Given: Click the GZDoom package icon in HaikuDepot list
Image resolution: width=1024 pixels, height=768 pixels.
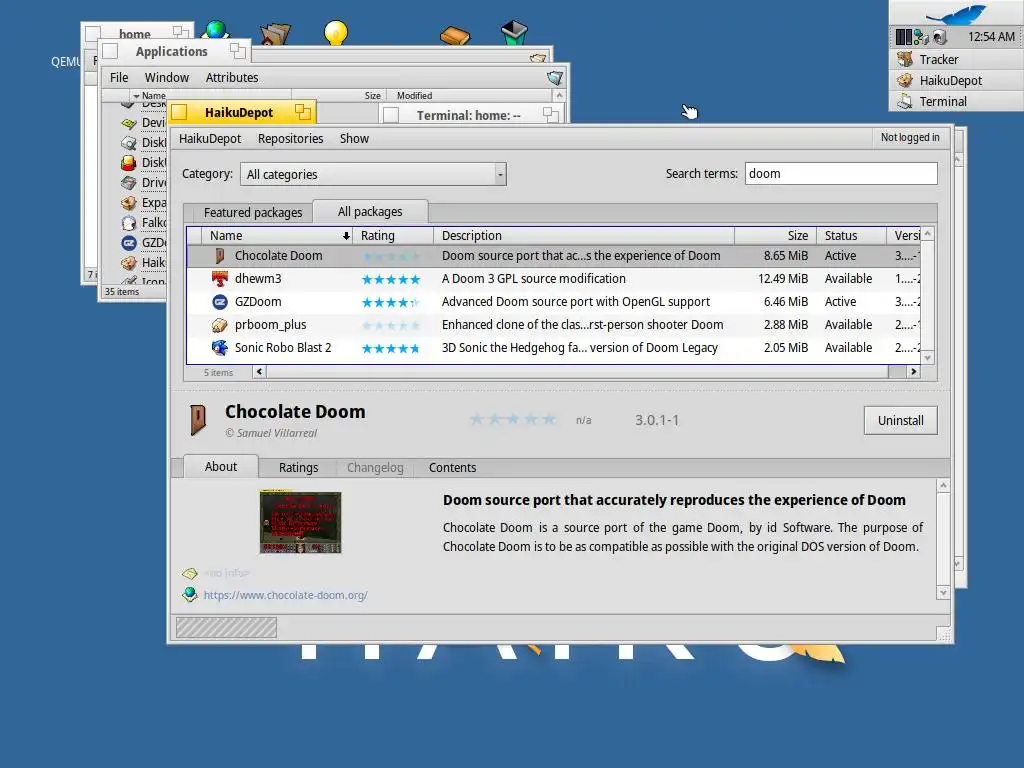Looking at the screenshot, I should pos(220,302).
